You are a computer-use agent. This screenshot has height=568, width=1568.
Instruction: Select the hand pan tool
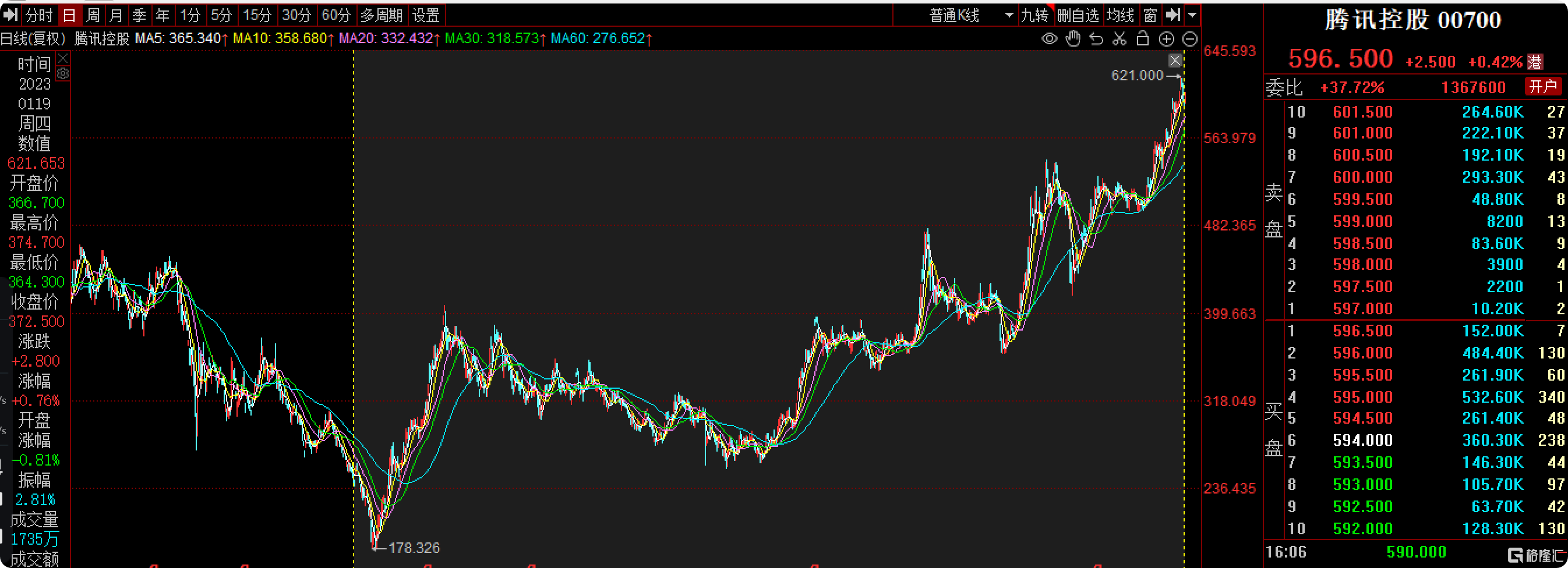coord(1072,39)
